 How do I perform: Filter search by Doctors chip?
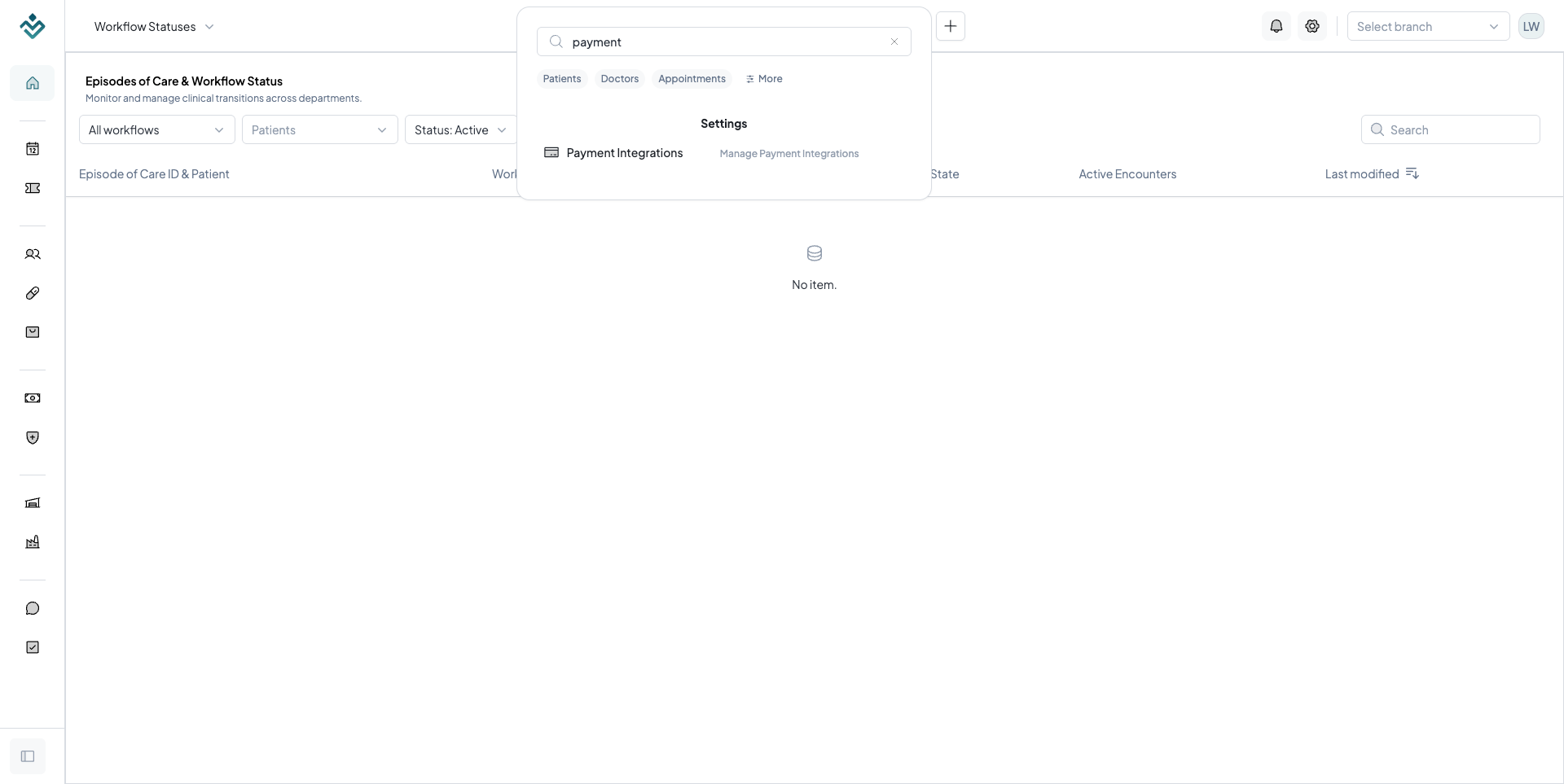[x=620, y=79]
